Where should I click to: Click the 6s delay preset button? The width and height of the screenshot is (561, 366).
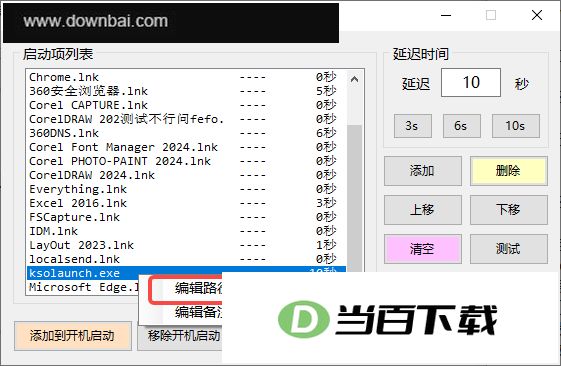click(462, 126)
